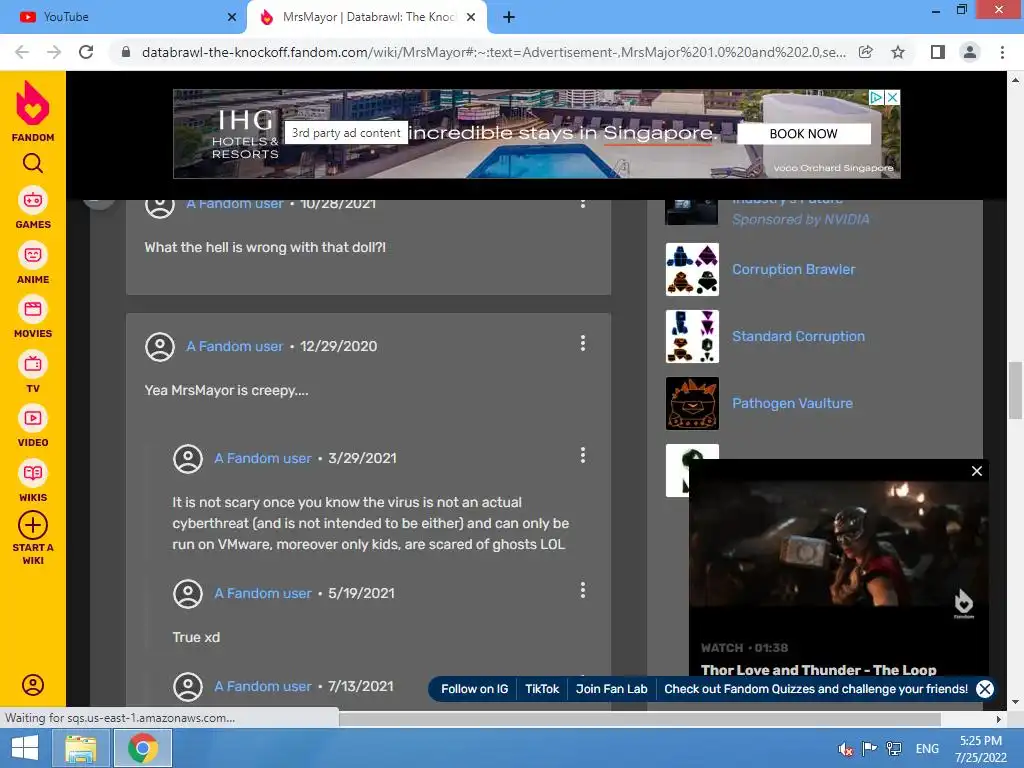The height and width of the screenshot is (768, 1024).
Task: Click Follow on IG link
Action: pos(474,689)
